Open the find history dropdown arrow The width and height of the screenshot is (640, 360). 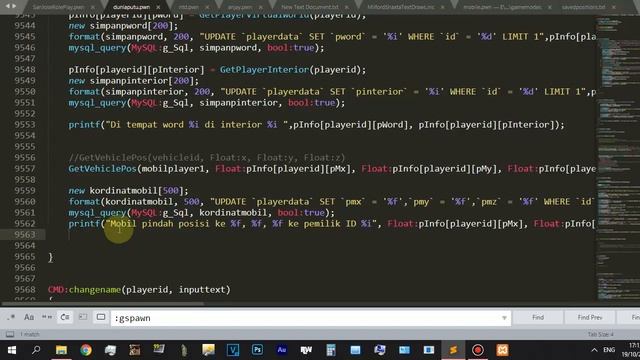pos(504,318)
